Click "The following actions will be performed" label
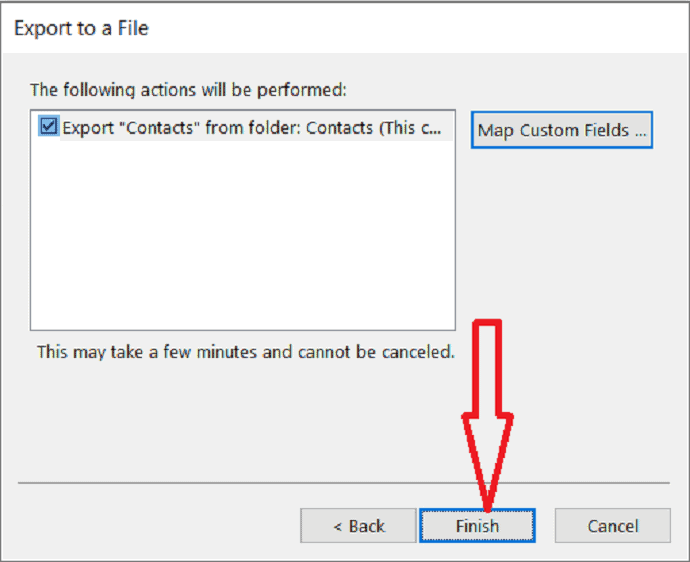The height and width of the screenshot is (562, 690). 188,90
